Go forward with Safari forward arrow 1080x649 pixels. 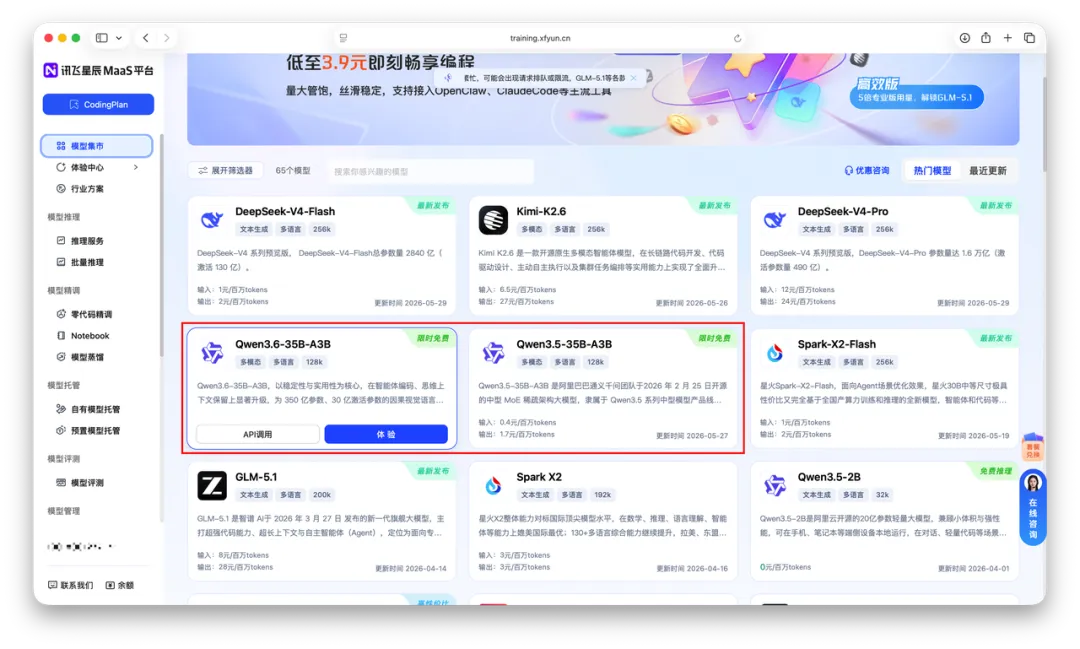tap(167, 38)
